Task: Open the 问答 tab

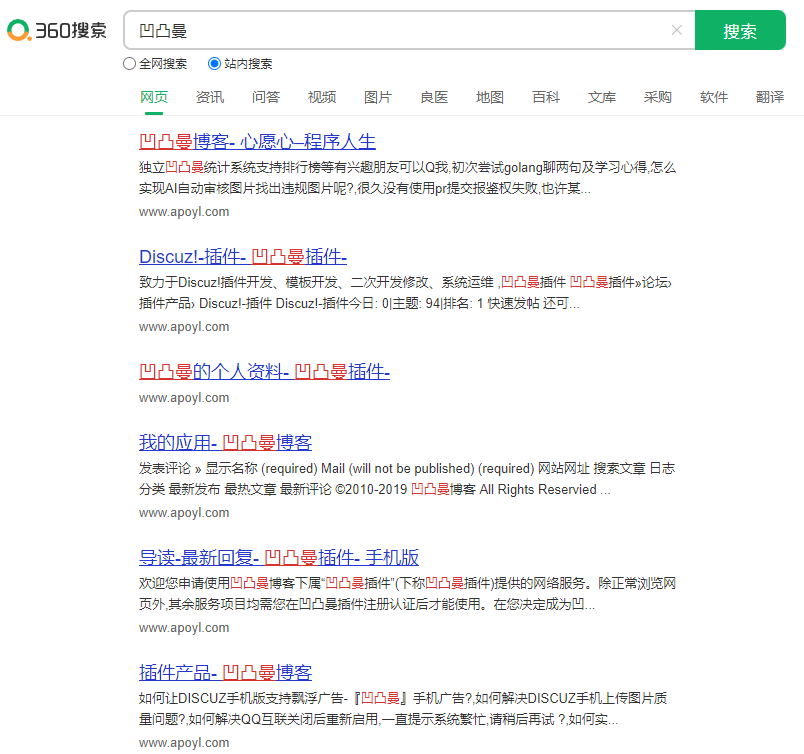Action: 266,97
